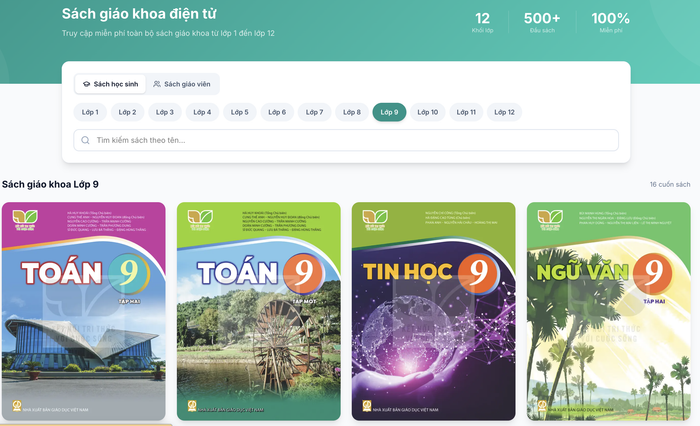The image size is (700, 426).
Task: Filter by Lớp 1 grade
Action: click(x=90, y=112)
